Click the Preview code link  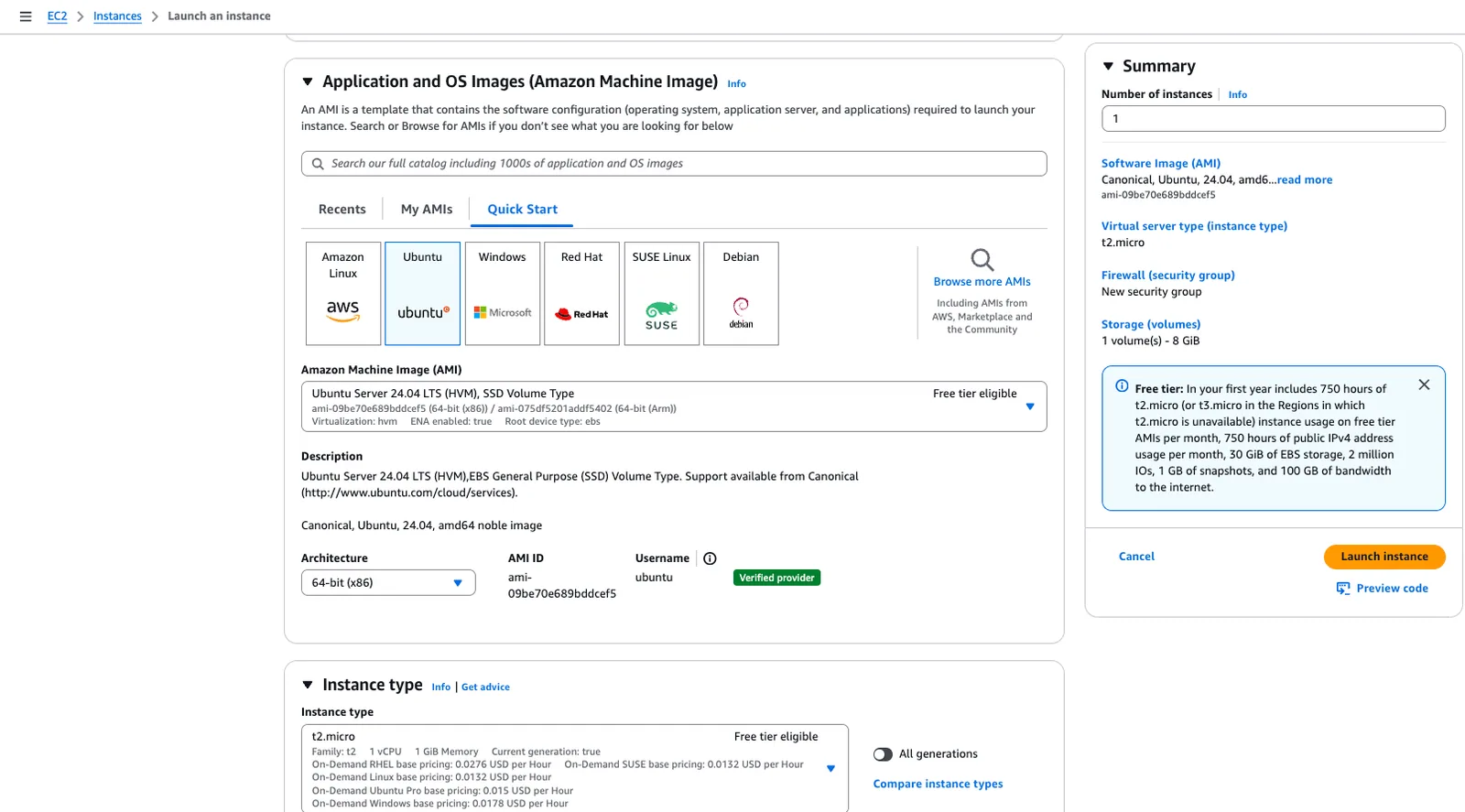[1392, 589]
